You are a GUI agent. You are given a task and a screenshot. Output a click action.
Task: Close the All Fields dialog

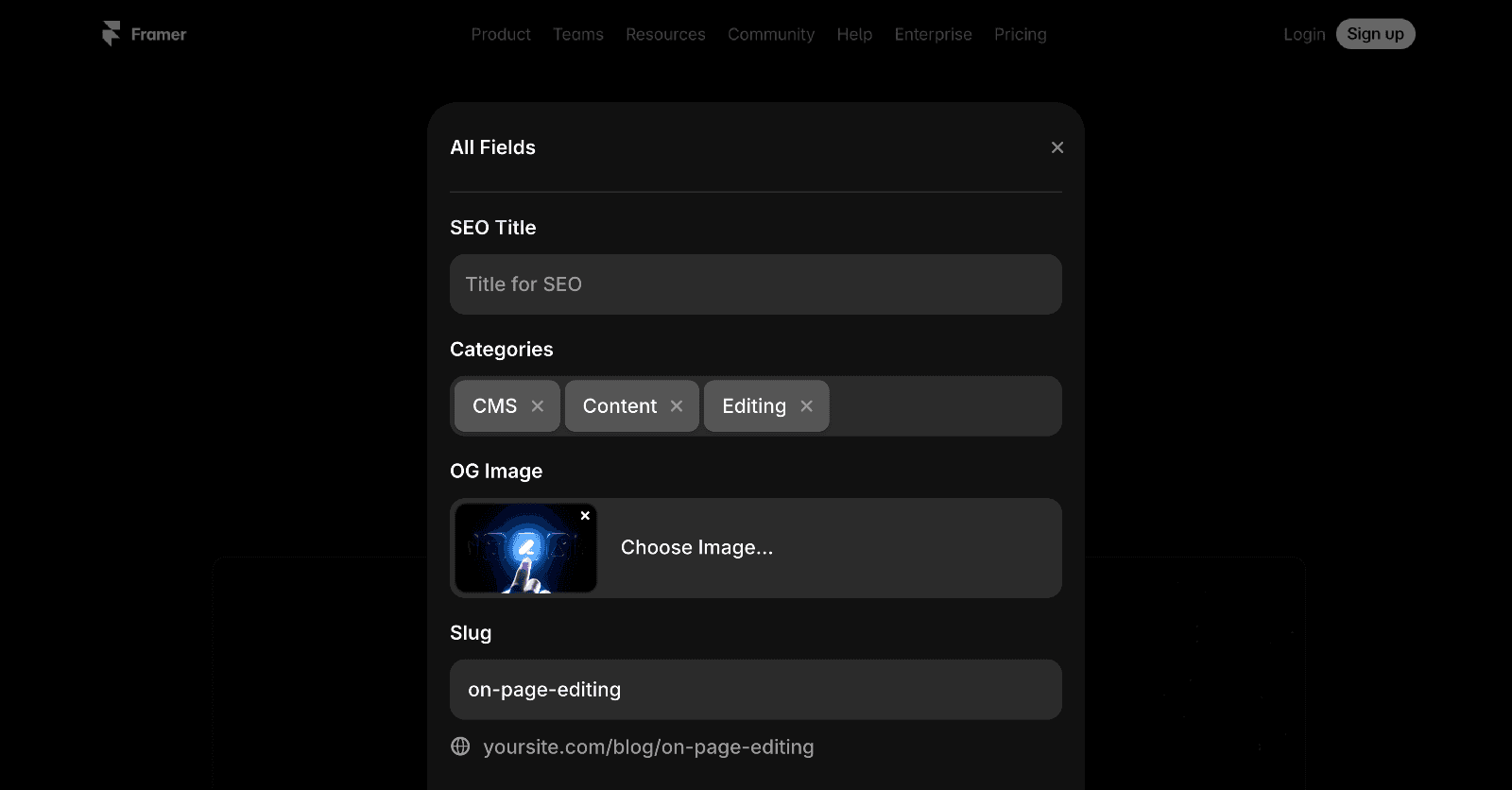click(x=1057, y=147)
